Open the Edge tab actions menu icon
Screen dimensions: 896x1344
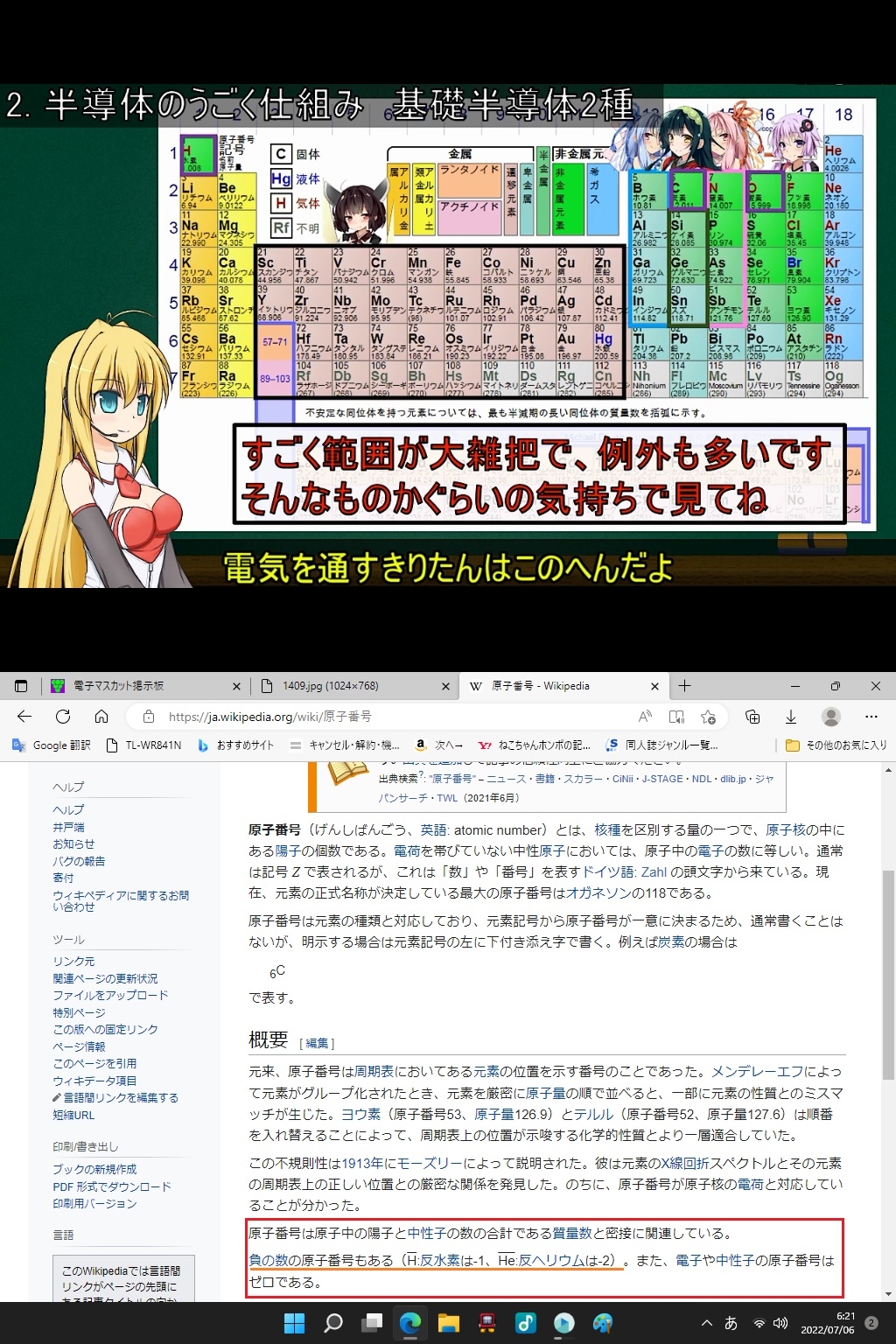pos(22,686)
